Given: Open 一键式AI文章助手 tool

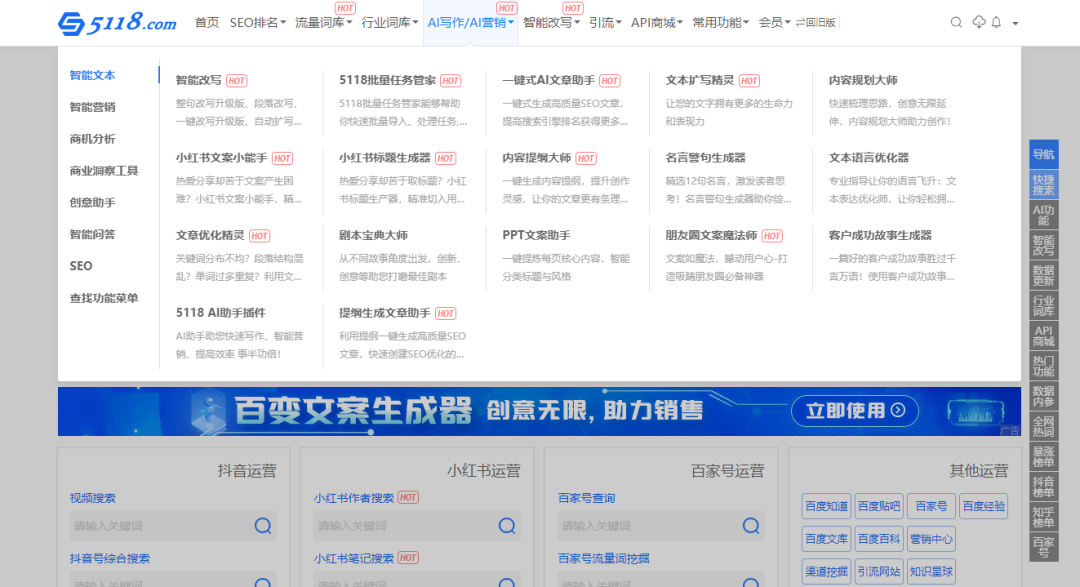Looking at the screenshot, I should (x=548, y=80).
